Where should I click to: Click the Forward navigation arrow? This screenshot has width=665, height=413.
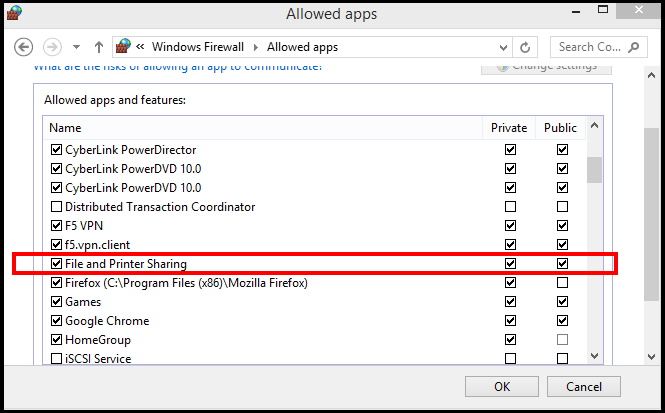[52, 47]
